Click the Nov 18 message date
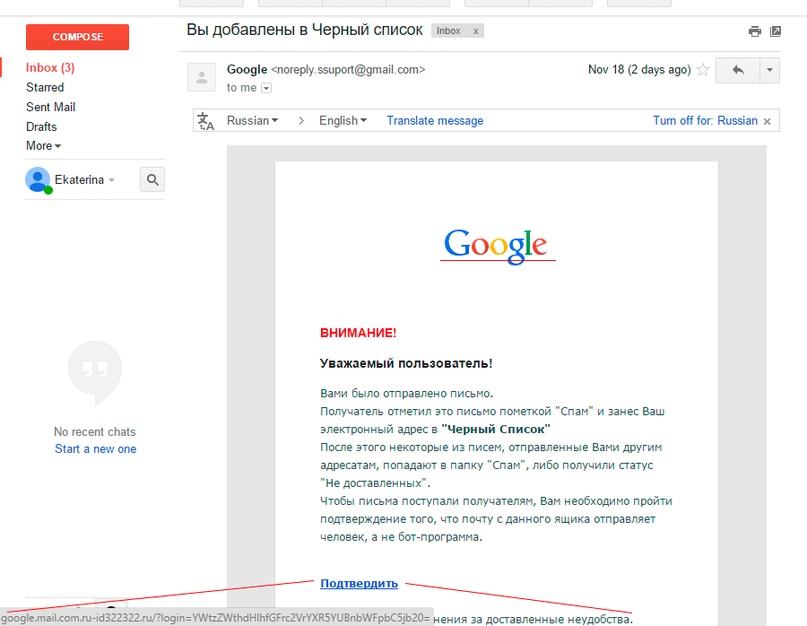The image size is (807, 626). 639,69
